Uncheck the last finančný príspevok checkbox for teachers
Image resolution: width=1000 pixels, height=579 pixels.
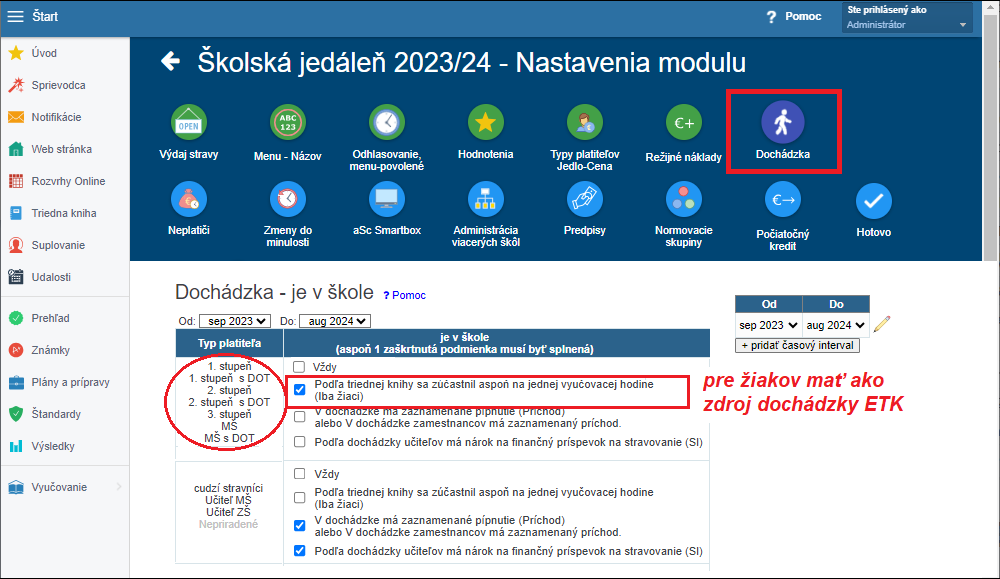(x=298, y=551)
